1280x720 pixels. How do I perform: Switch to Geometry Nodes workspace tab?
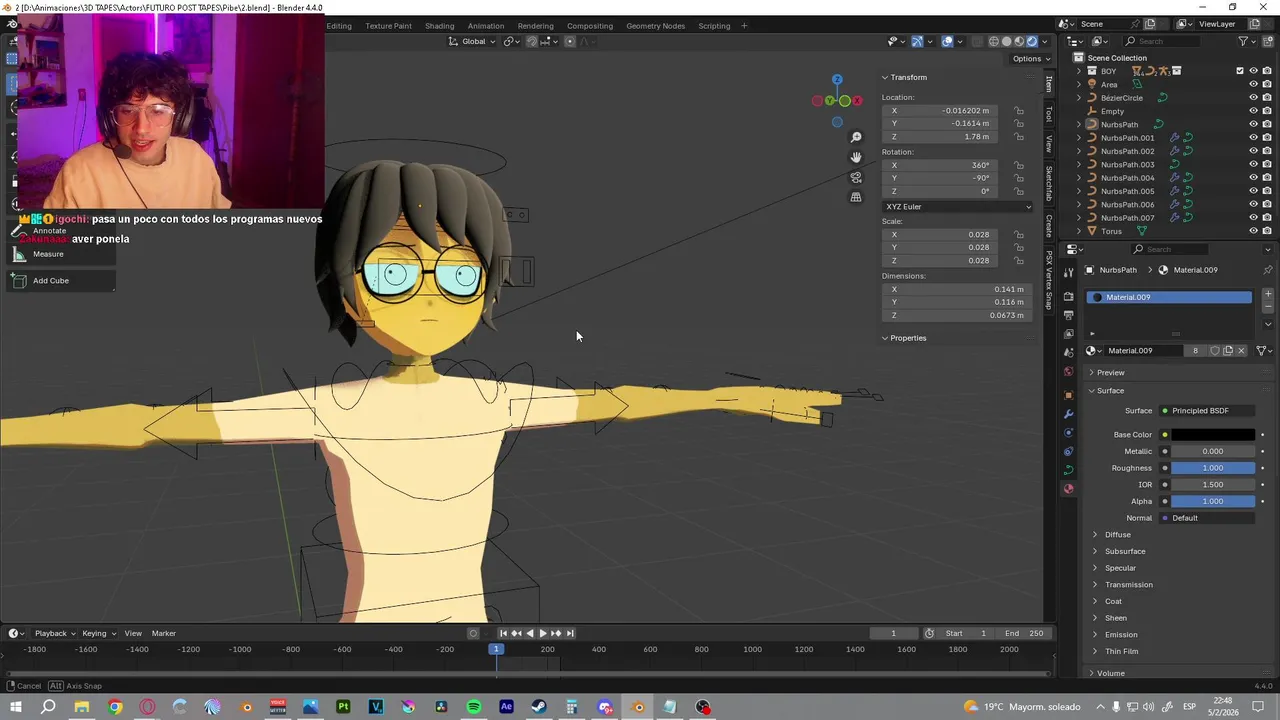pyautogui.click(x=655, y=26)
